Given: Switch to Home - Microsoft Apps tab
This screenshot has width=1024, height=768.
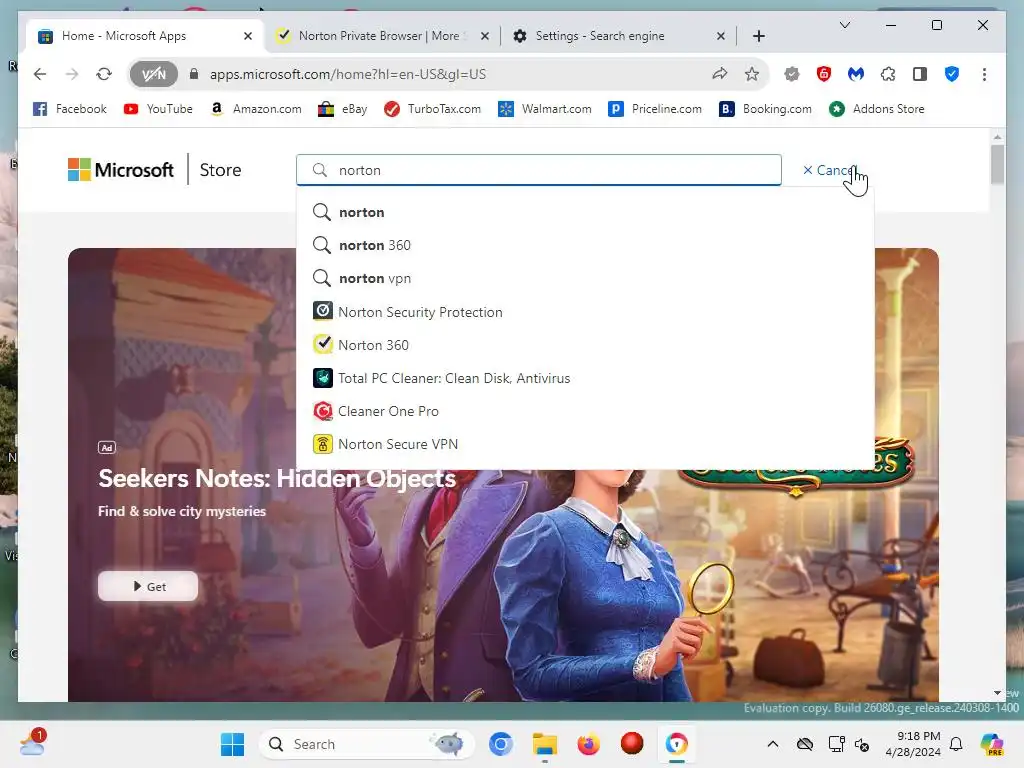Looking at the screenshot, I should coord(145,36).
